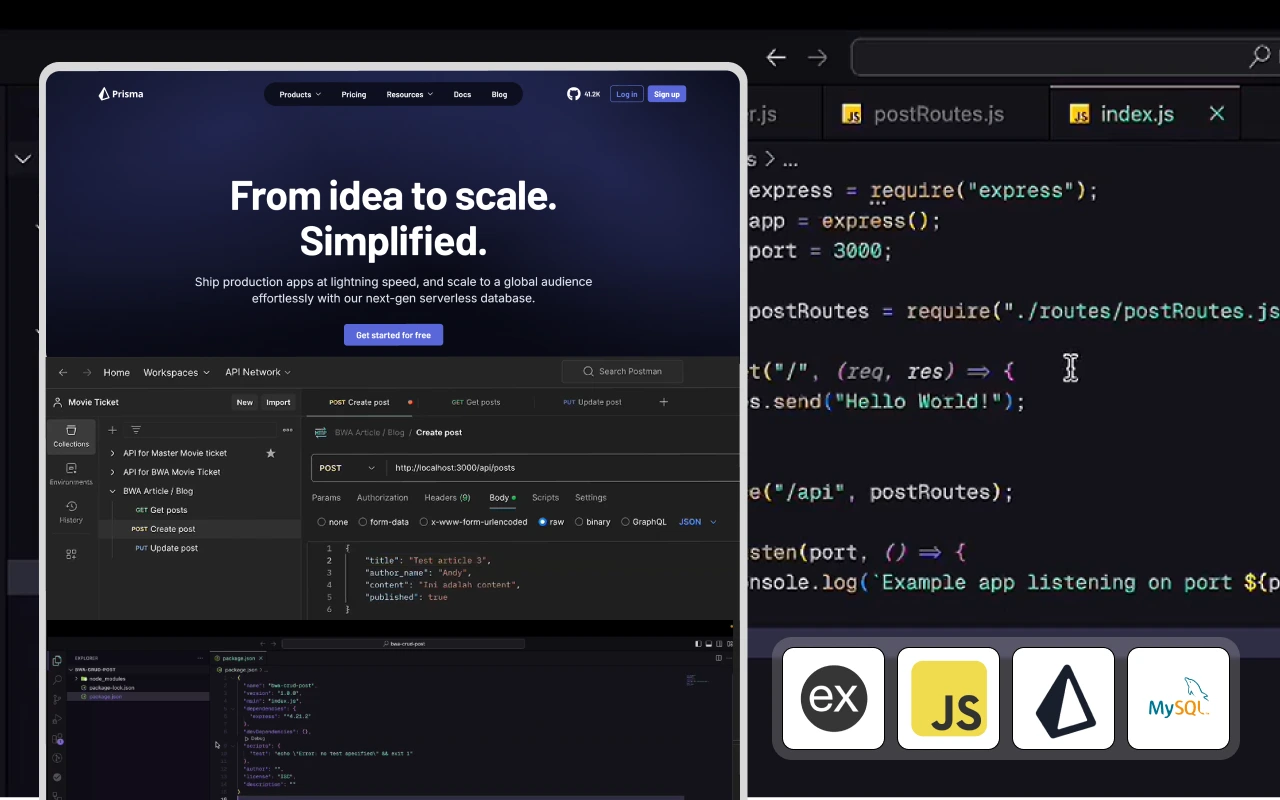This screenshot has width=1280, height=800.
Task: Open Run and Debug icon in small VS Code window
Action: [57, 719]
